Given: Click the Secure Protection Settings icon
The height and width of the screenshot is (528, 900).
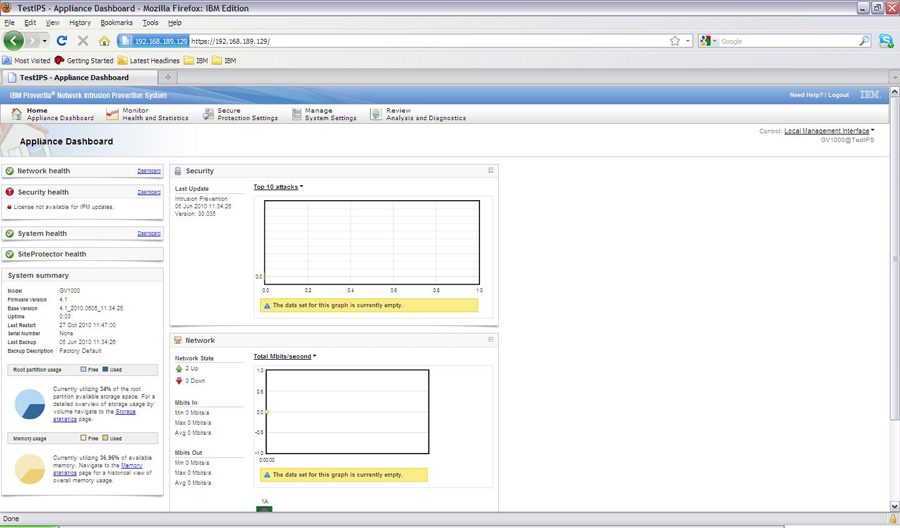Looking at the screenshot, I should coord(208,114).
